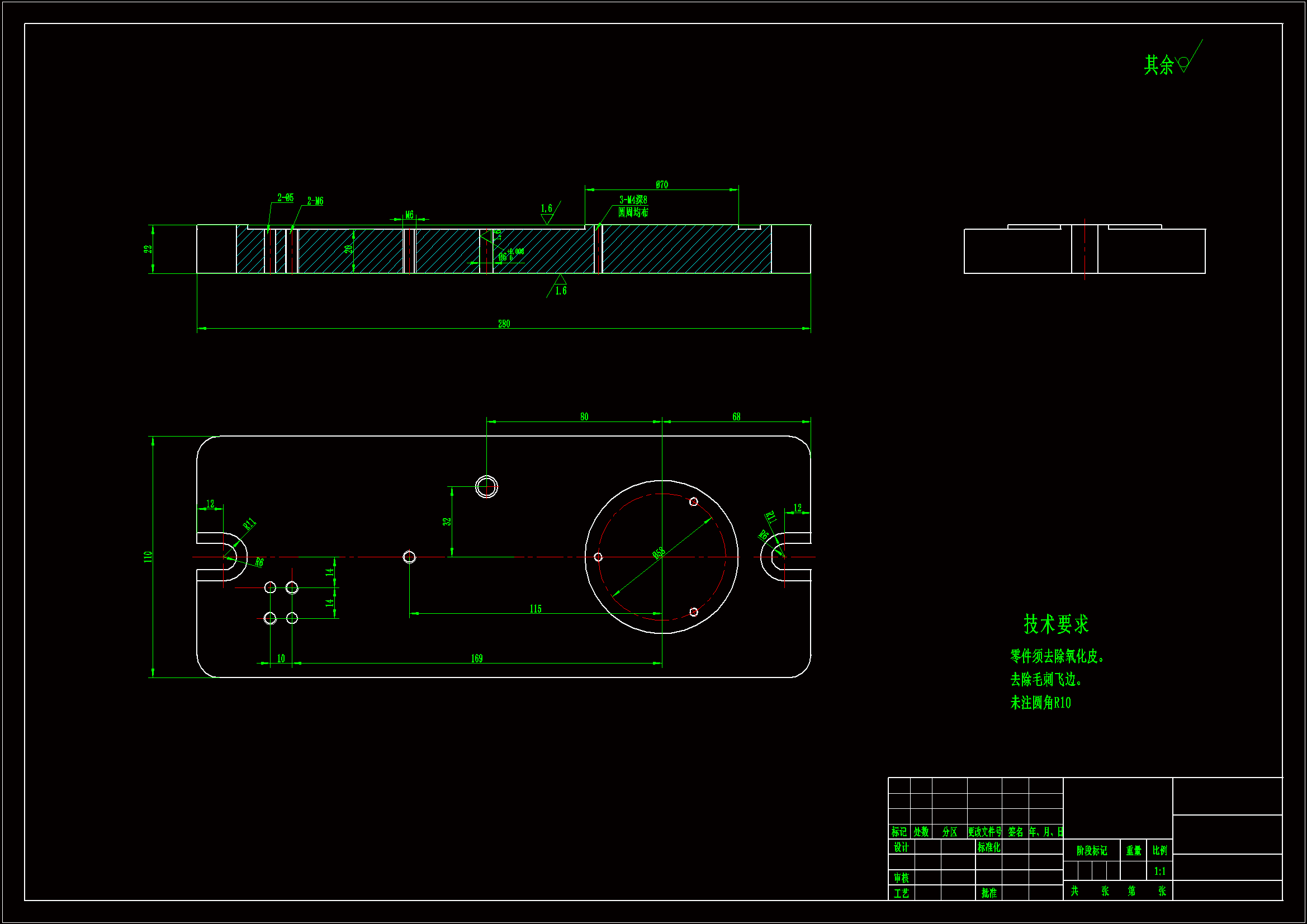Click the Ø58 bolt circle dimension

click(x=659, y=553)
